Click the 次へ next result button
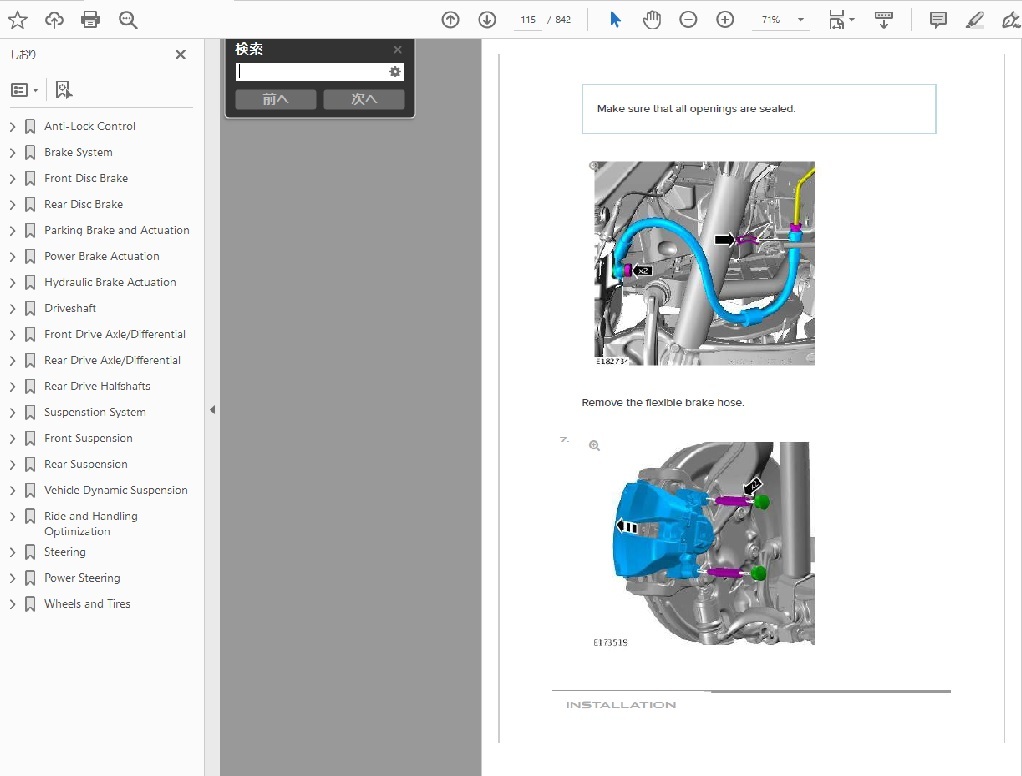 click(364, 99)
